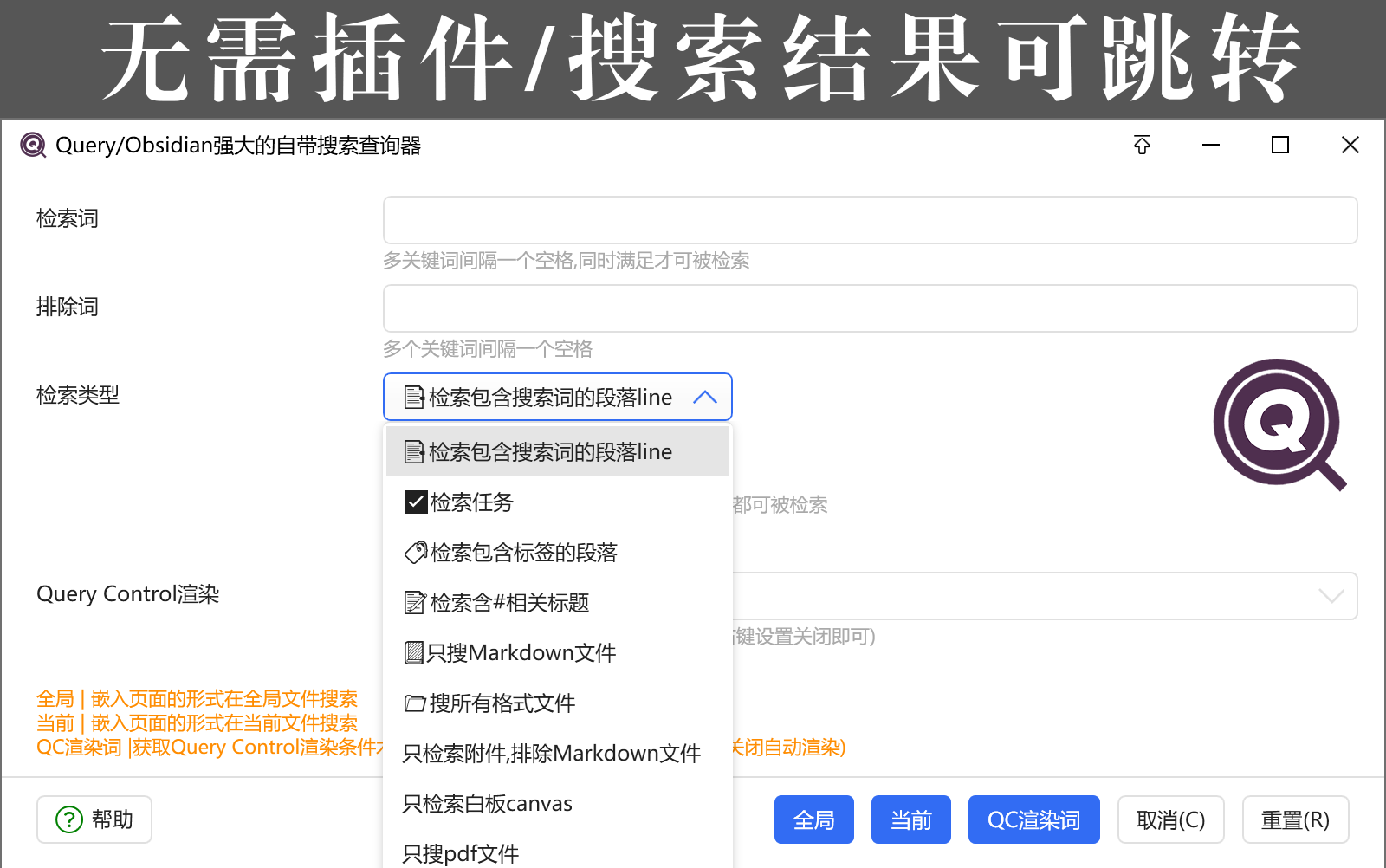1386x868 pixels.
Task: Click the document icon in highlighted dropdown entry
Action: [x=414, y=452]
